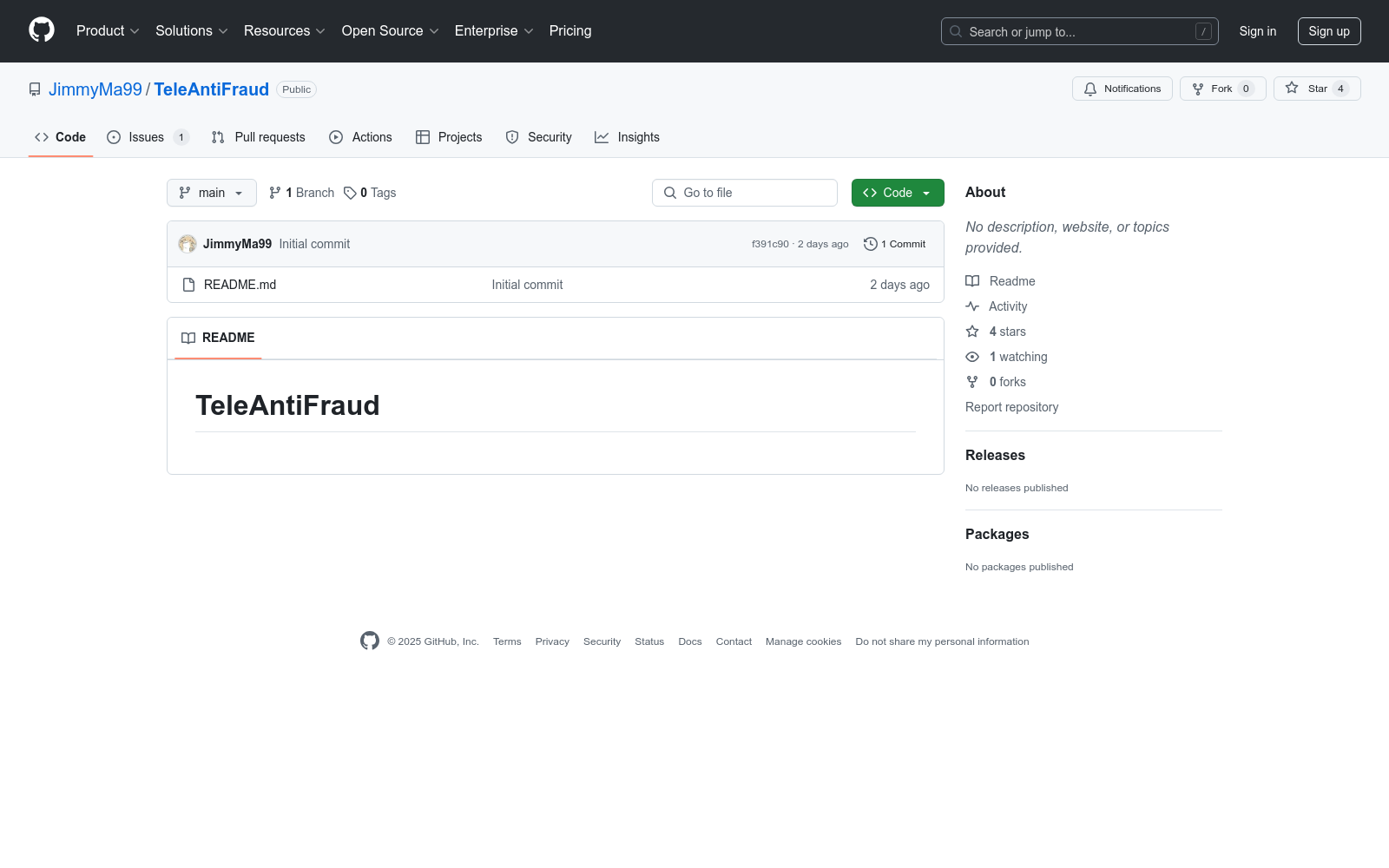Open the Terms footer link
Viewport: 1389px width, 868px height.
507,641
